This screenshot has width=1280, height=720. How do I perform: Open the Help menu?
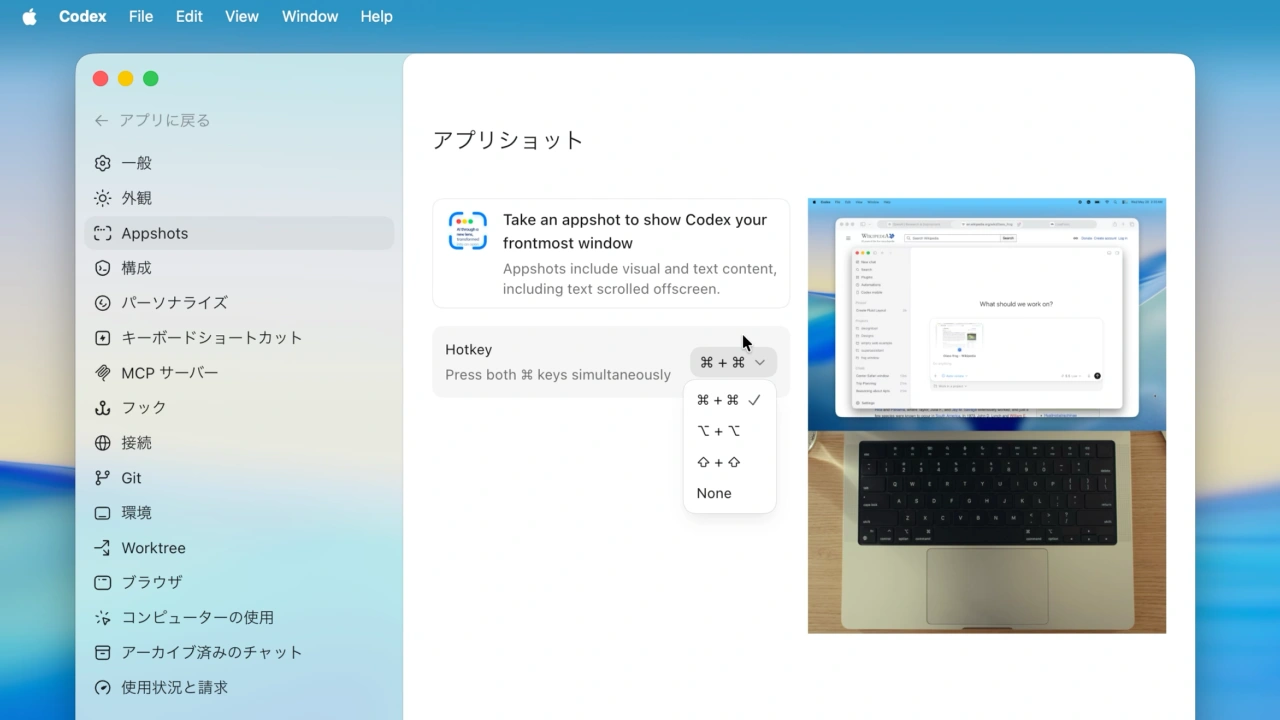tap(376, 17)
